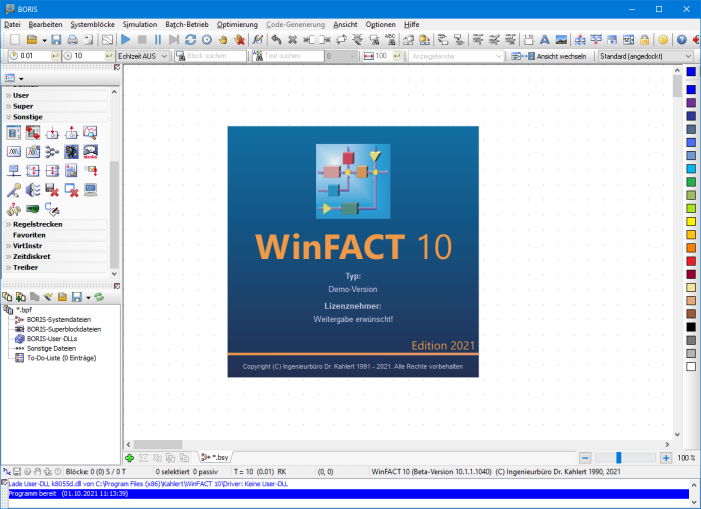Expand the Zeitdiskret category
This screenshot has height=509, width=701.
tap(56, 257)
